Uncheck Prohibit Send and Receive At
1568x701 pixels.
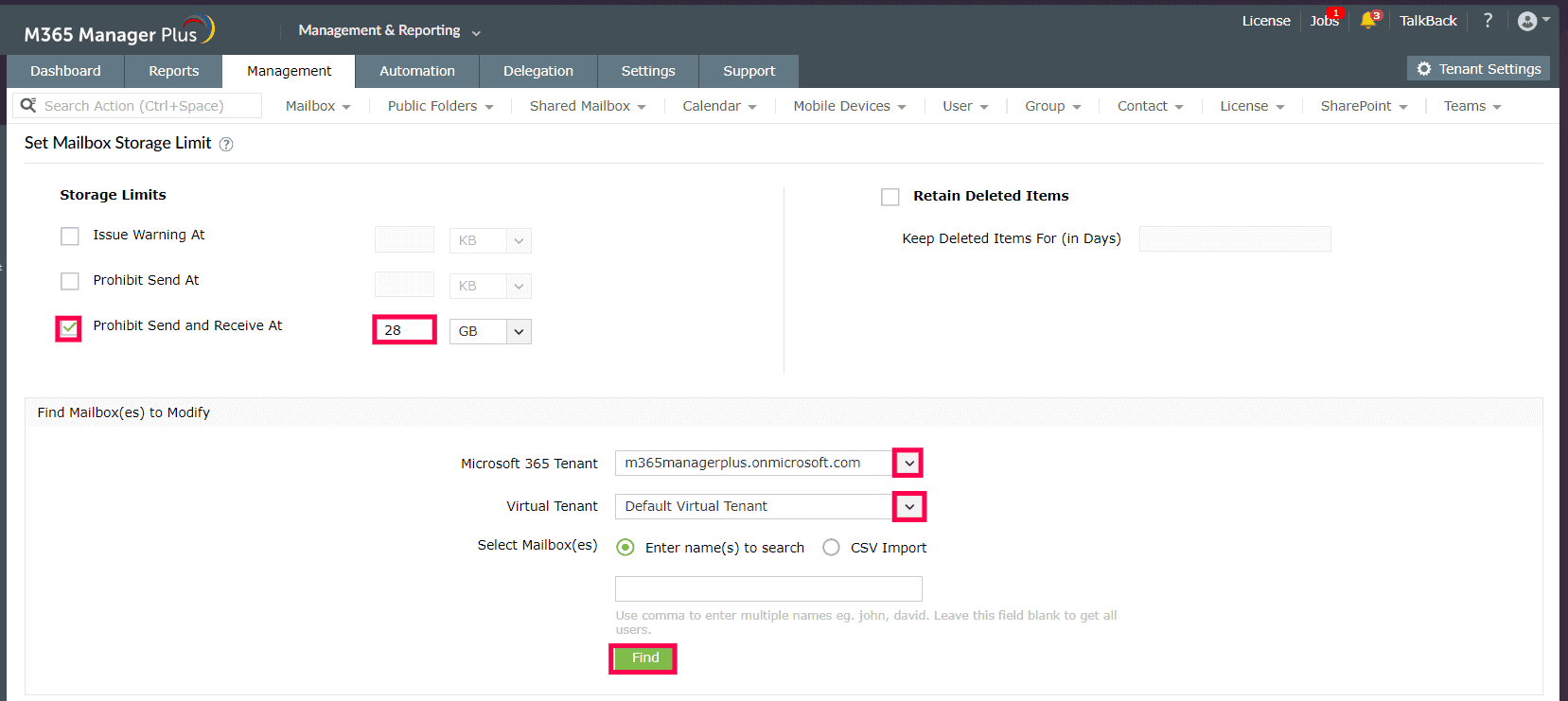pos(68,328)
